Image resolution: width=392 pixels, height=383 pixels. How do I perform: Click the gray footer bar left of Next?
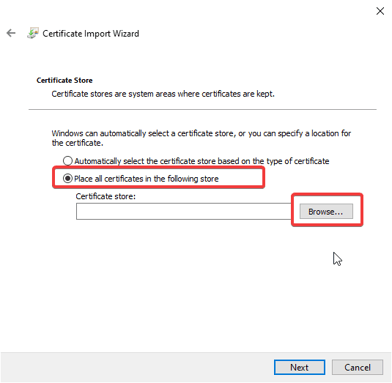click(x=137, y=367)
